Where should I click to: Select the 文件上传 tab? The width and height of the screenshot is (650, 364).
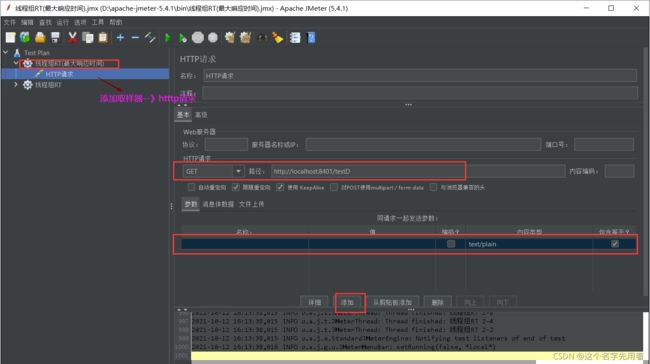point(251,204)
